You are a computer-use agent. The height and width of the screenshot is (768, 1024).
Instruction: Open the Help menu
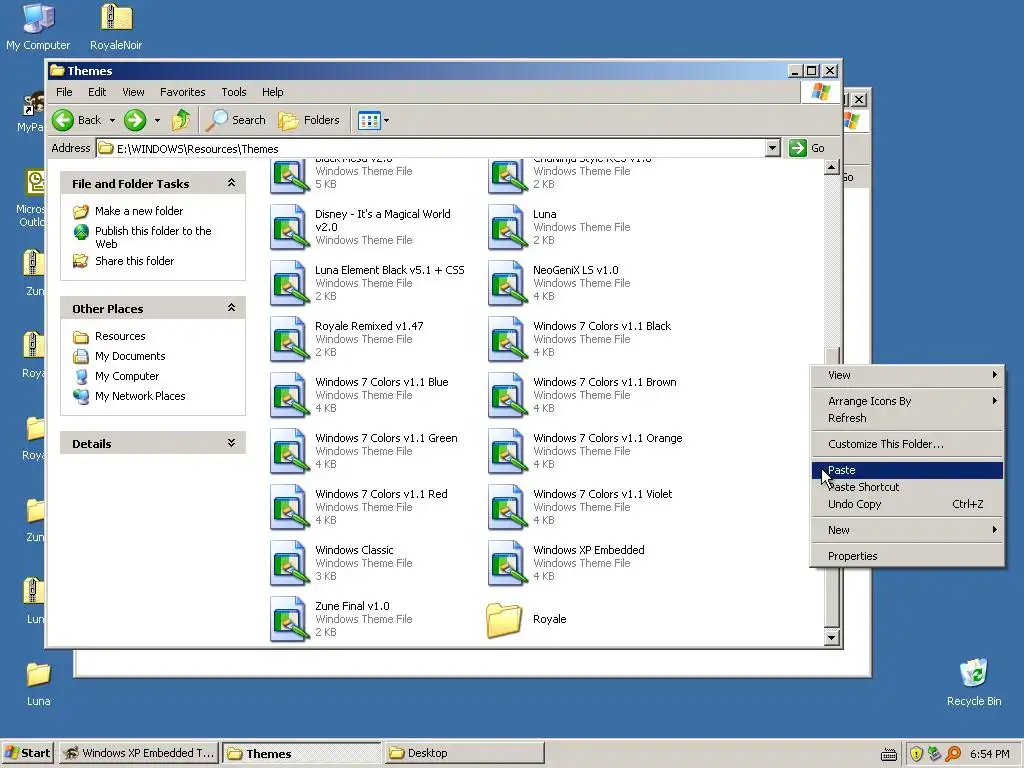point(272,92)
